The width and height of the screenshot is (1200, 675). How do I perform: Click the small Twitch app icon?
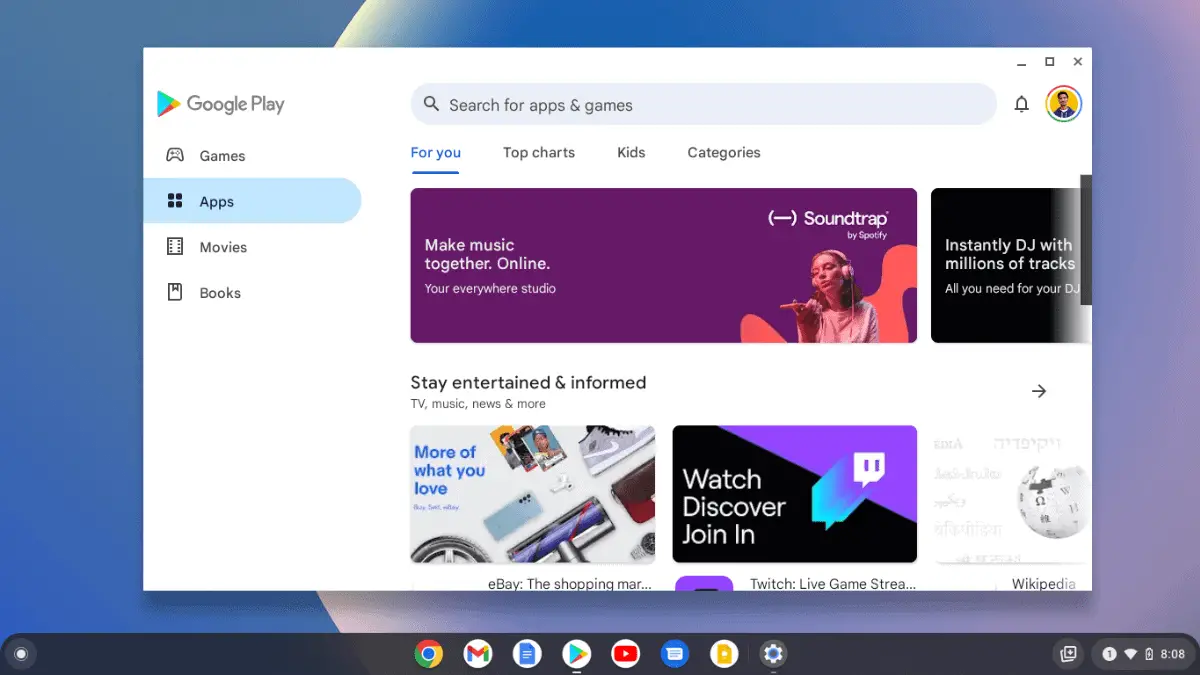(x=705, y=584)
